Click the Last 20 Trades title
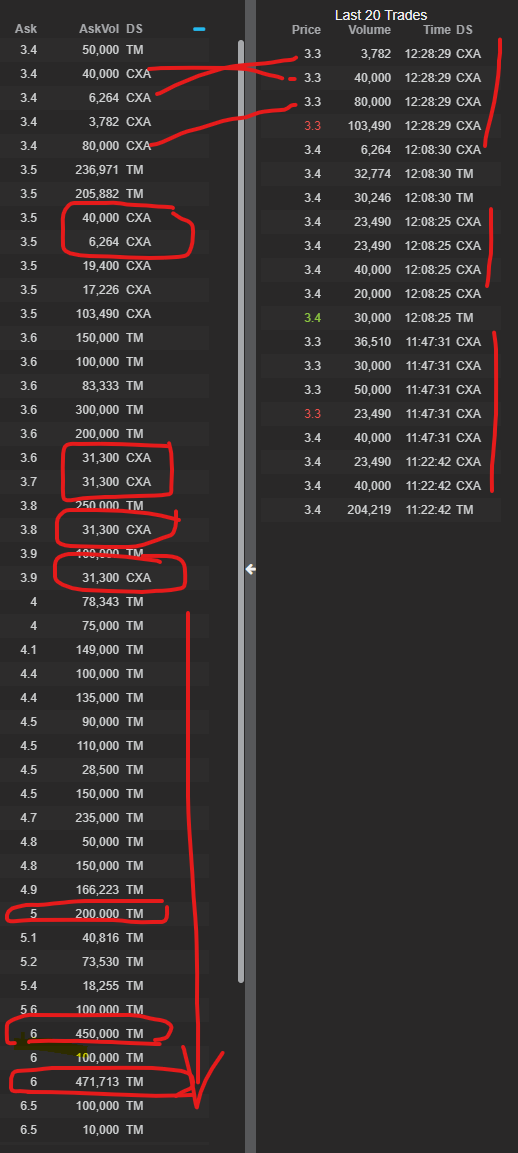The image size is (518, 1153). (381, 15)
